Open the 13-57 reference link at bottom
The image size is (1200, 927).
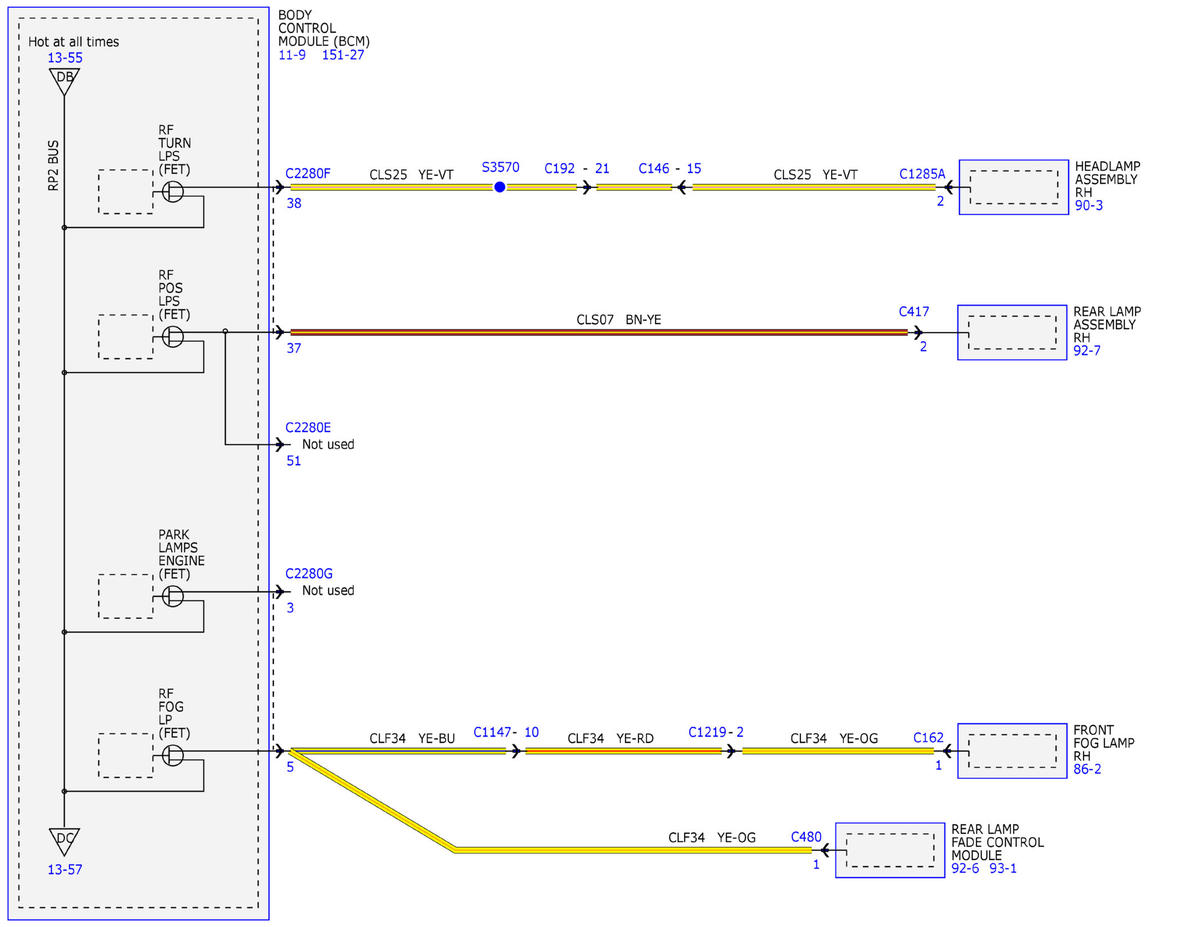65,869
